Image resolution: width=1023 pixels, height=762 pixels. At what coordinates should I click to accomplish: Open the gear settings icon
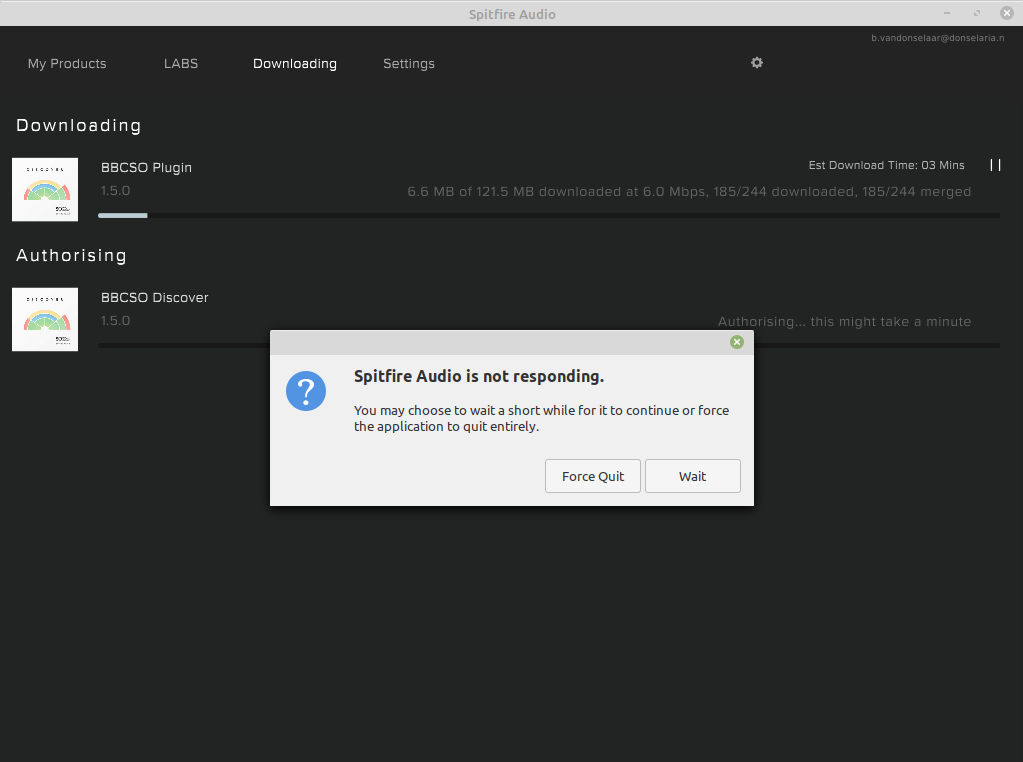[x=757, y=63]
